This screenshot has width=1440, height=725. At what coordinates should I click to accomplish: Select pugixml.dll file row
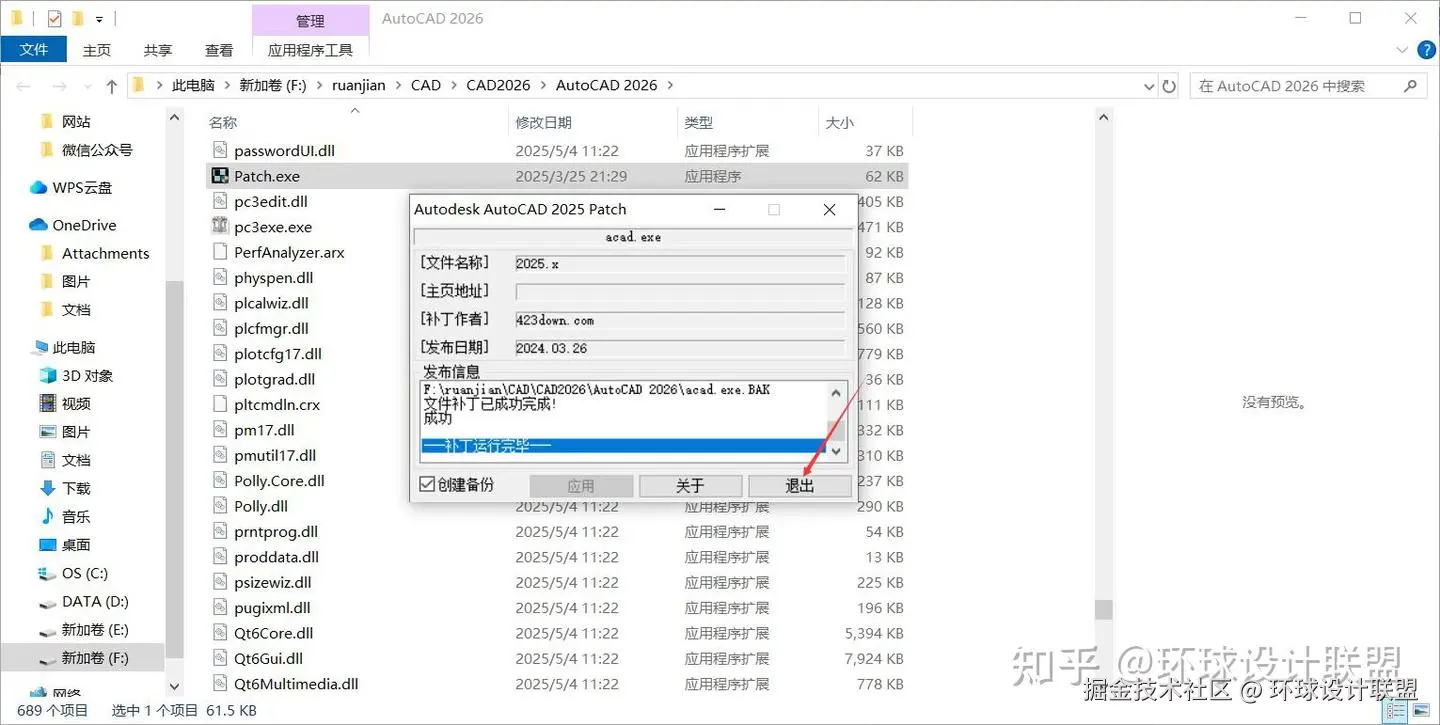[555, 608]
